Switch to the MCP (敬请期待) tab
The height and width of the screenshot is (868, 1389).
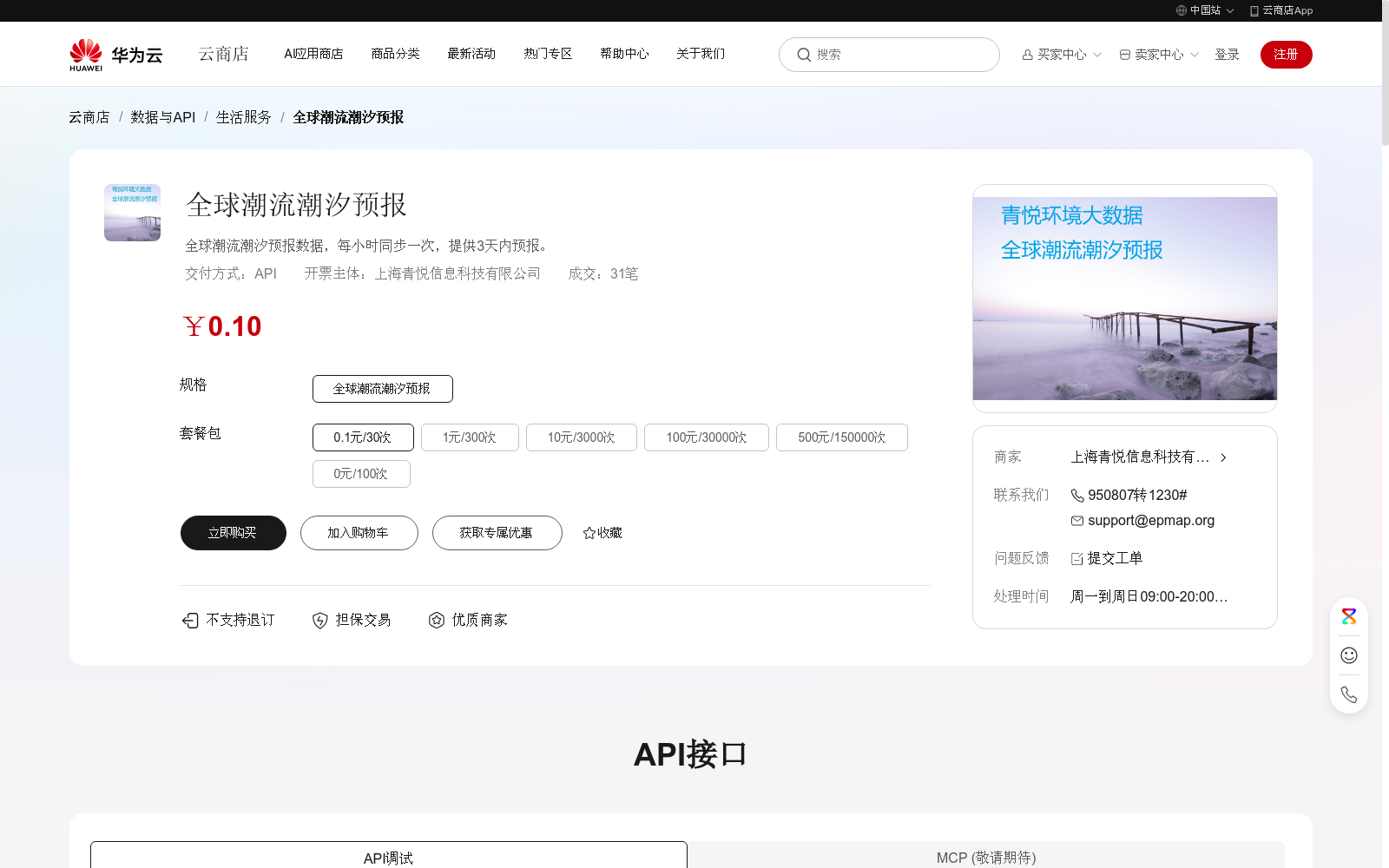point(984,858)
